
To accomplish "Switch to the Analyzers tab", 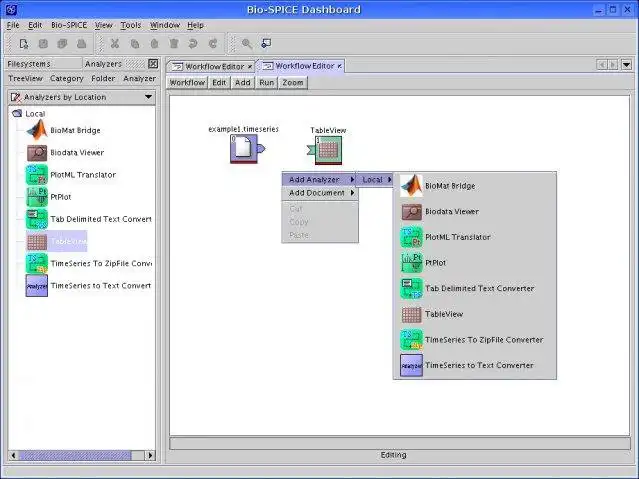I will click(x=103, y=64).
